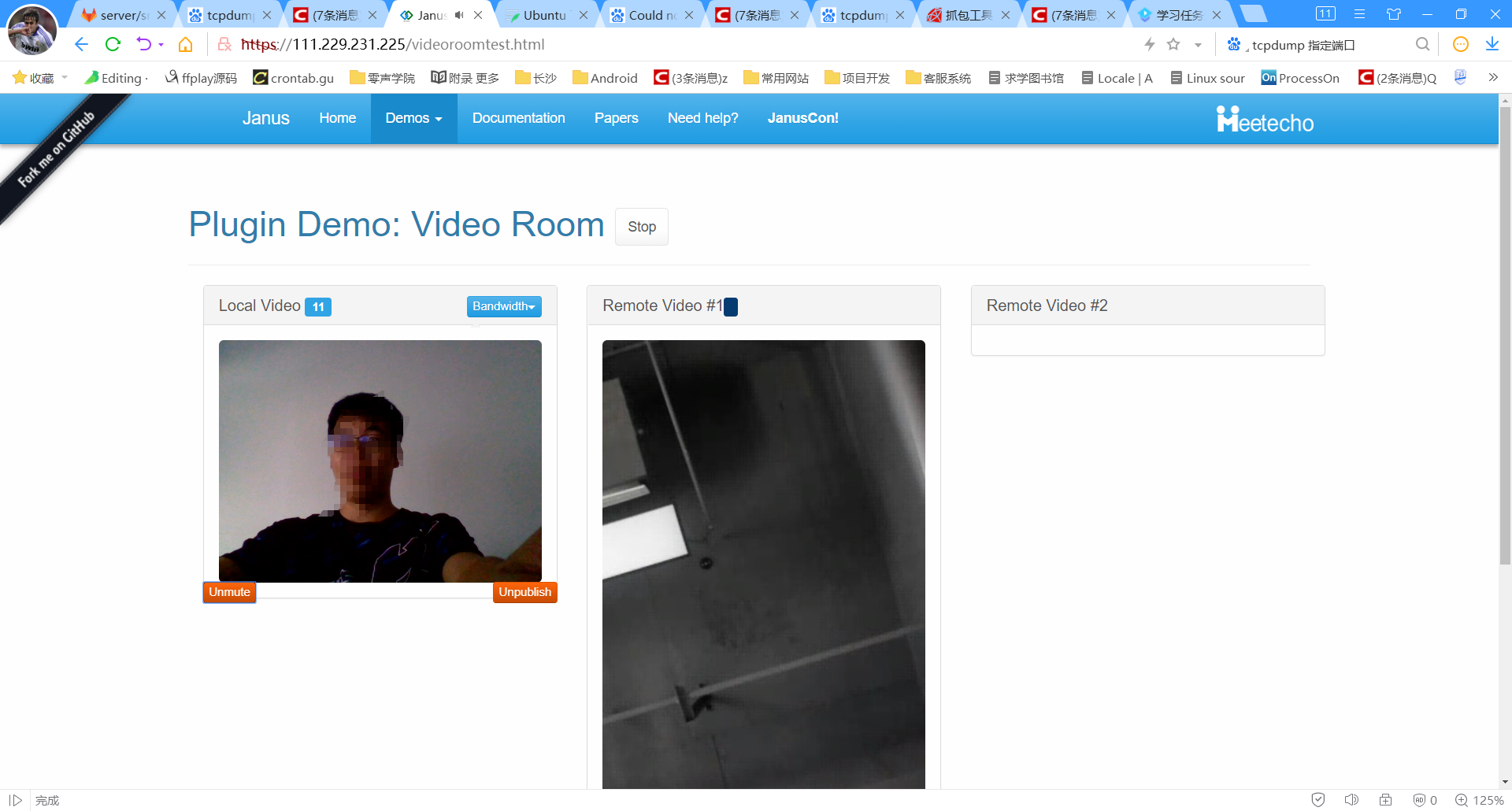Click the lightning speed-mode icon
The image size is (1512, 811).
click(1150, 45)
